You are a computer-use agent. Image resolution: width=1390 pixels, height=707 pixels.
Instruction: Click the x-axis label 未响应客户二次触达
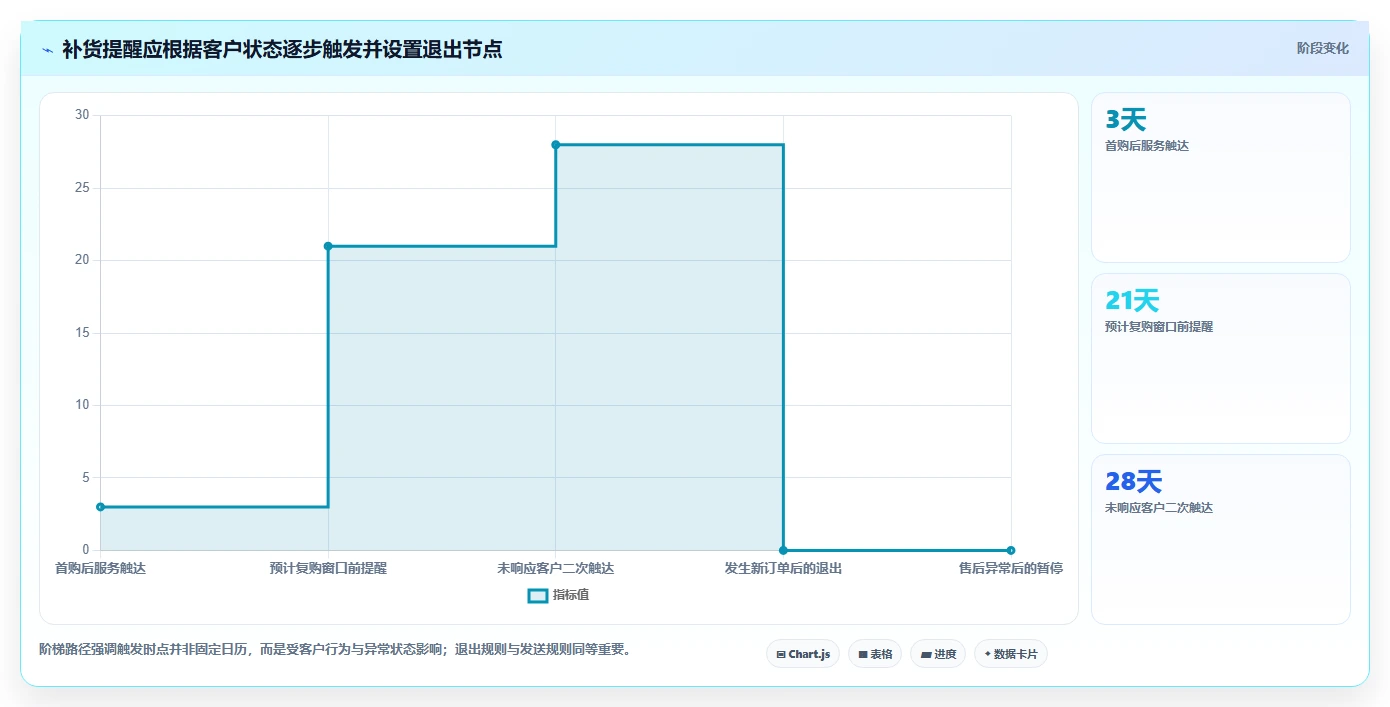(556, 568)
